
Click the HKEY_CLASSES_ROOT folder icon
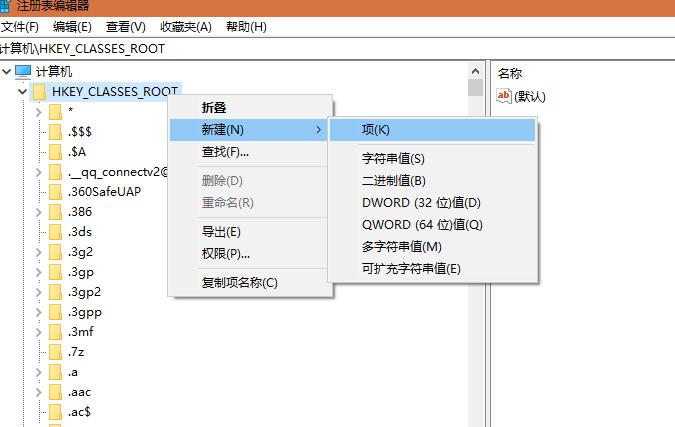point(40,92)
